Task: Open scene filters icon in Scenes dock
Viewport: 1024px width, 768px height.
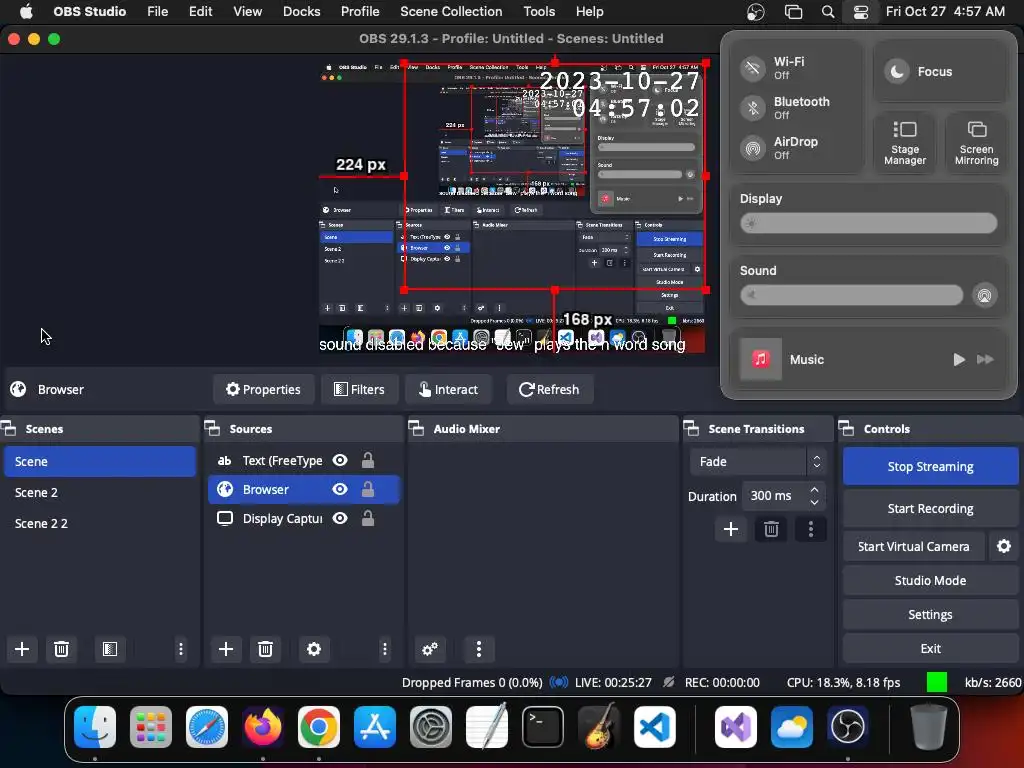Action: (x=110, y=649)
